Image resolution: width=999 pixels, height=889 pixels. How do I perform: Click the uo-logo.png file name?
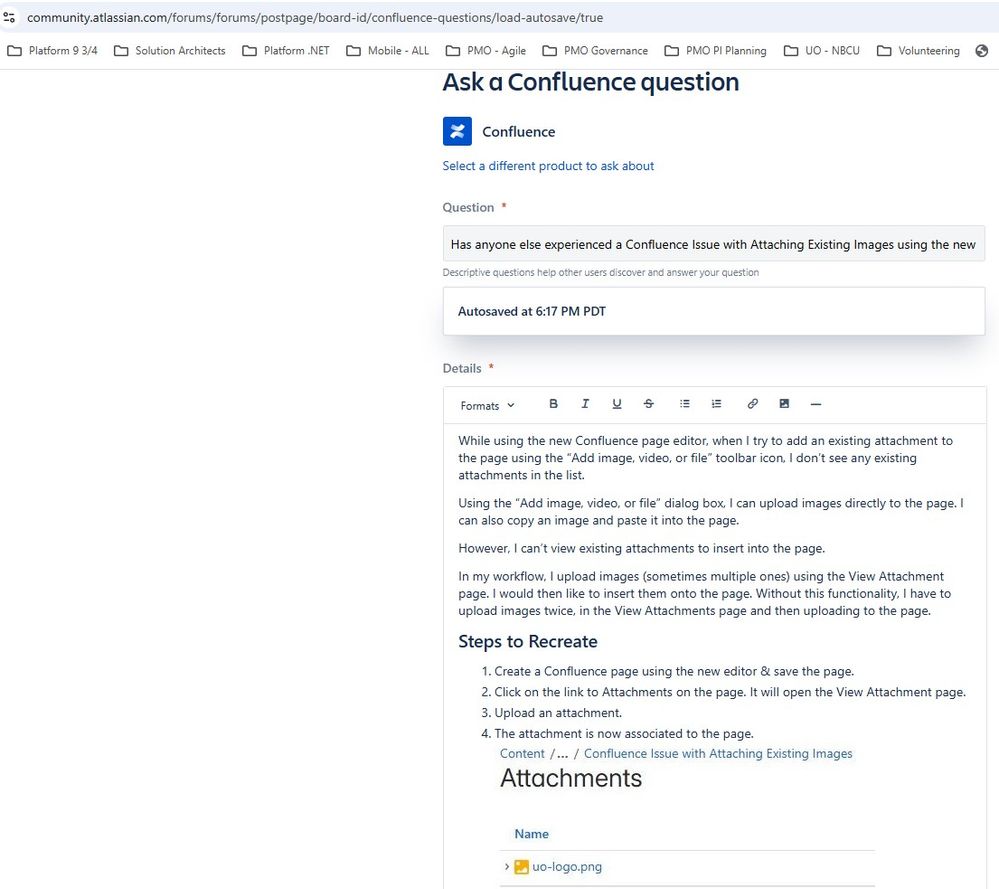567,867
